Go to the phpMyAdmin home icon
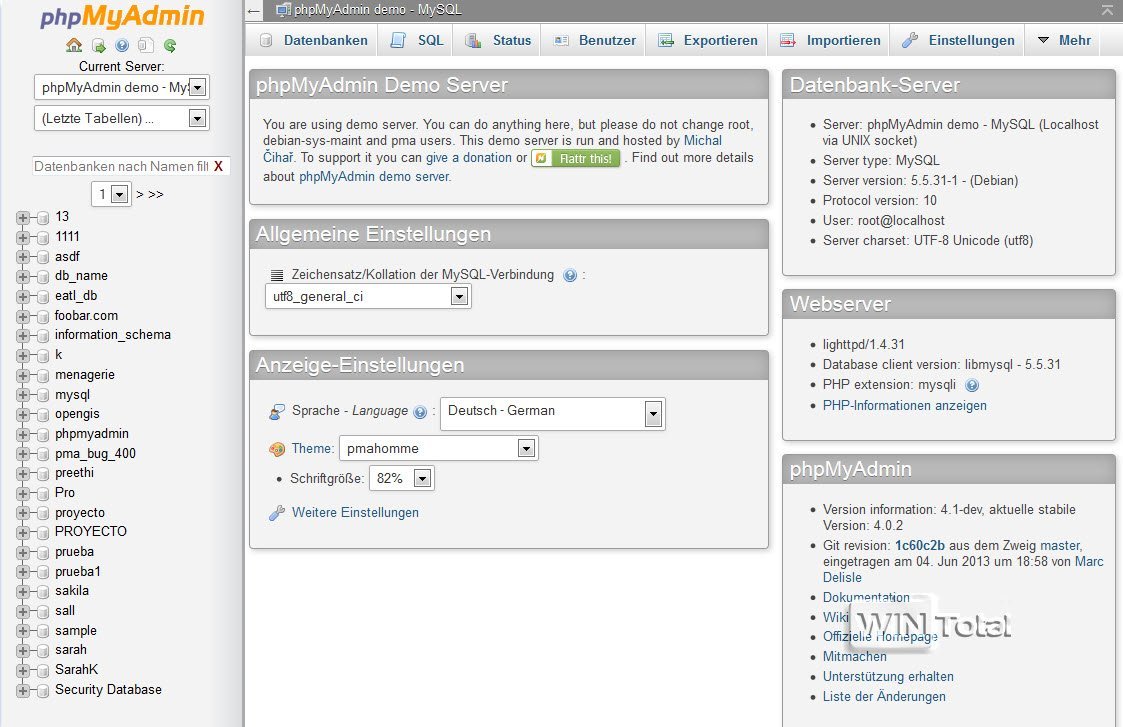 click(x=74, y=45)
